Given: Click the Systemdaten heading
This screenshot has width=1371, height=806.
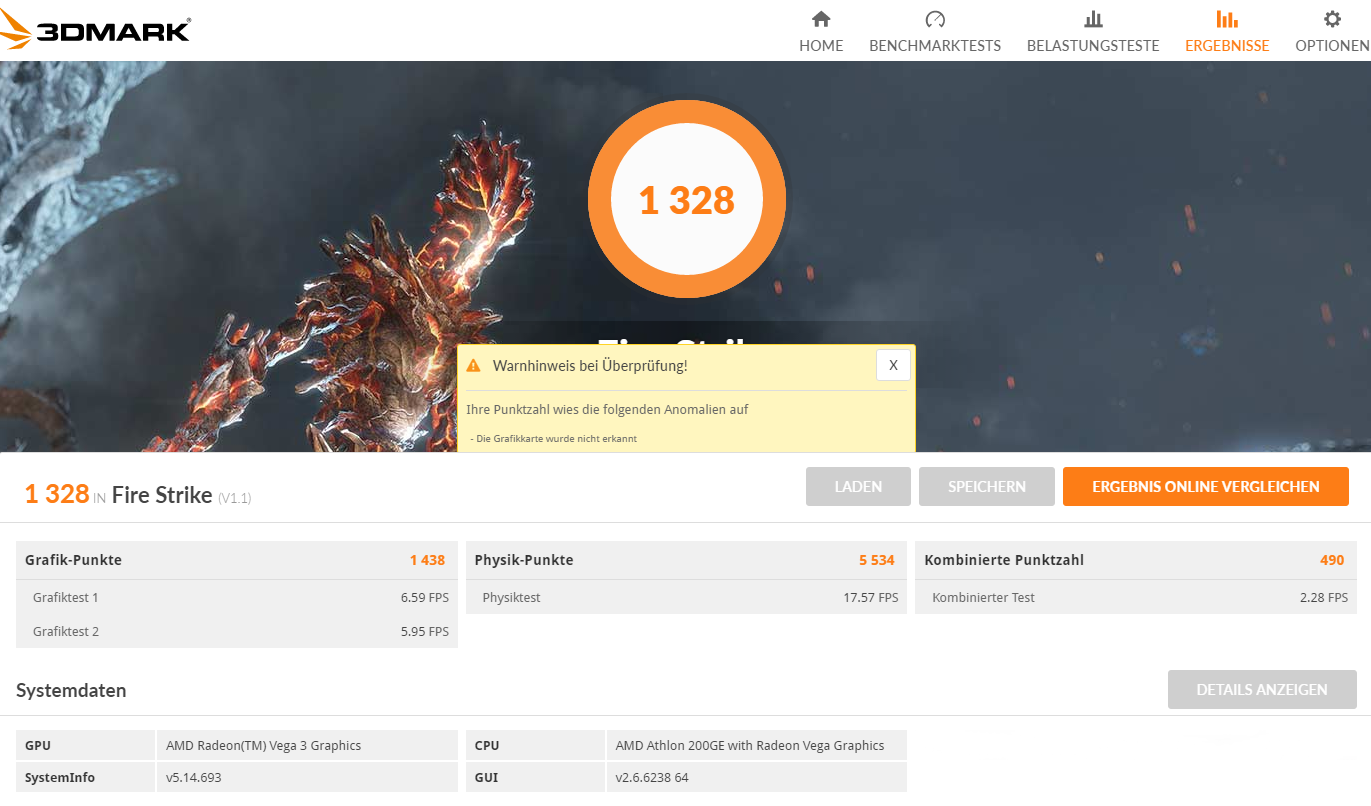Looking at the screenshot, I should (71, 690).
